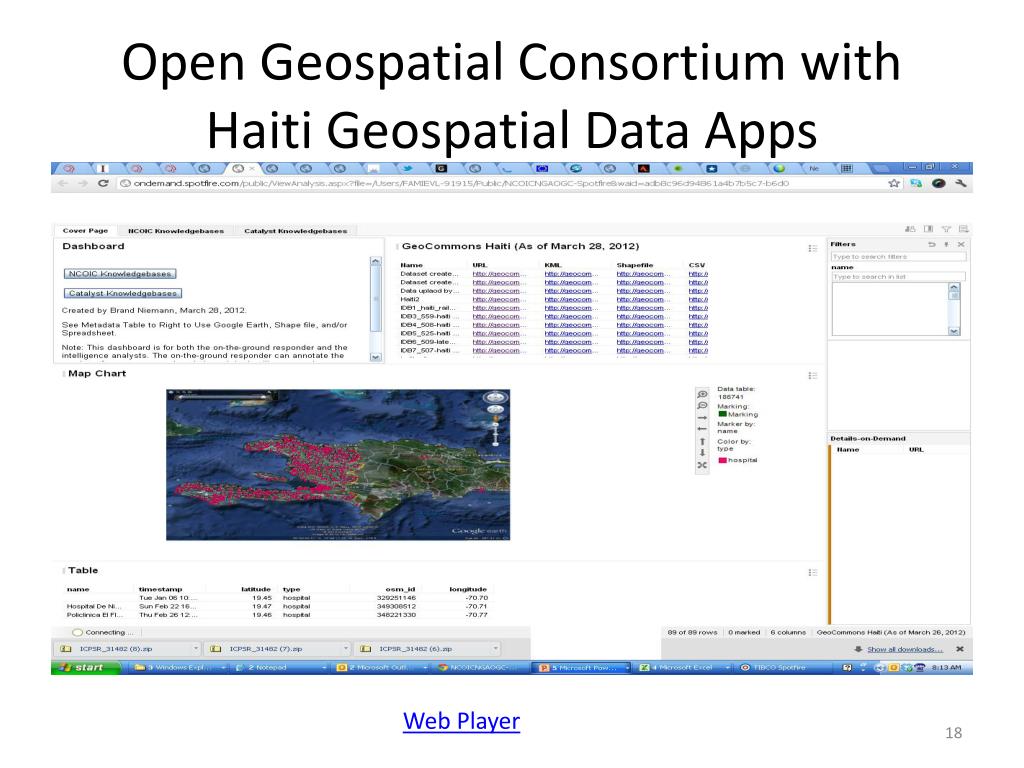
Task: Click the green Marking color swatch
Action: [x=722, y=414]
